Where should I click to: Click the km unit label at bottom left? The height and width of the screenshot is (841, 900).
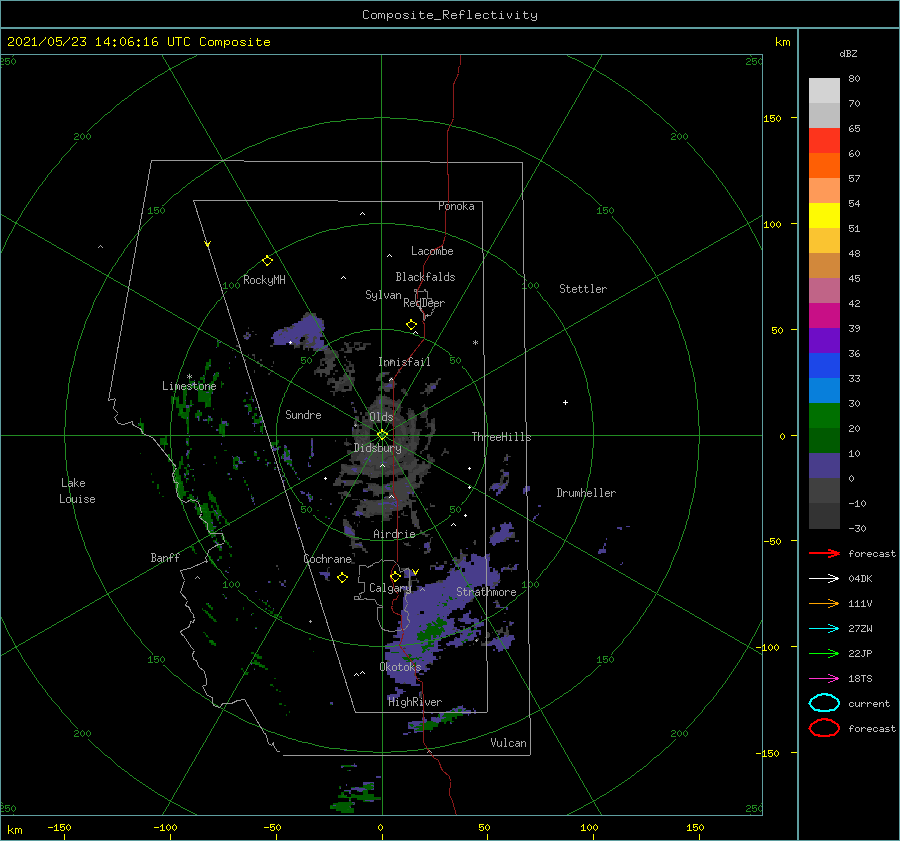tap(15, 830)
